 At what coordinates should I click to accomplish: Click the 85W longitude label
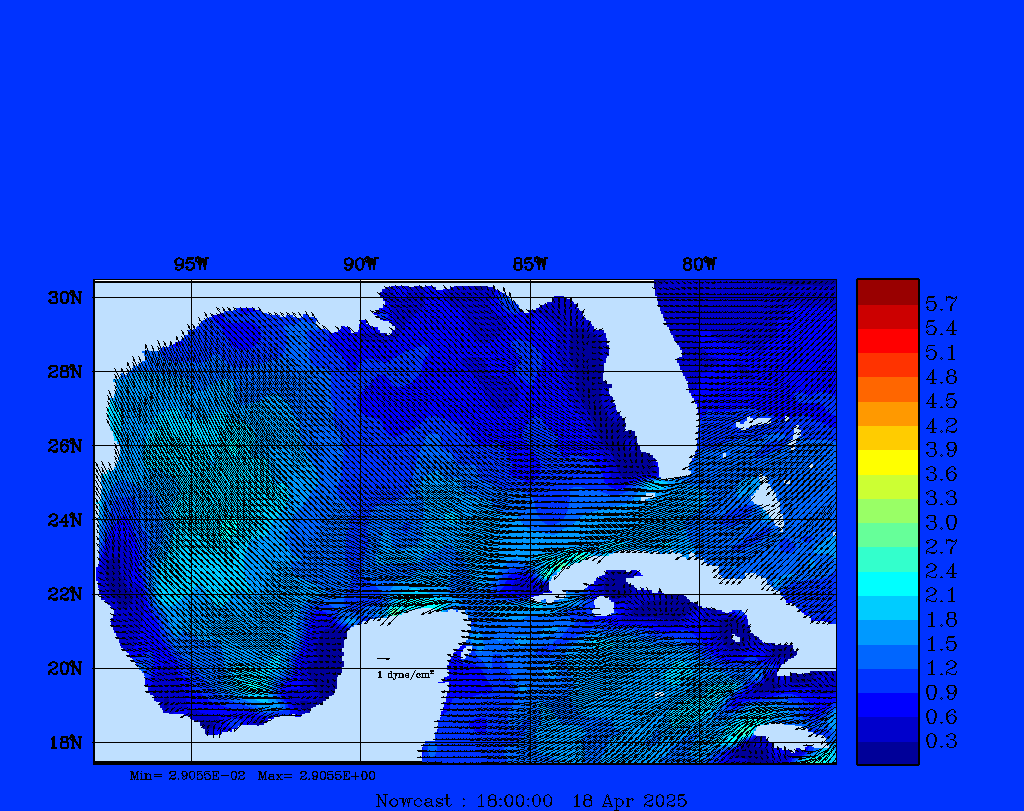pos(529,264)
